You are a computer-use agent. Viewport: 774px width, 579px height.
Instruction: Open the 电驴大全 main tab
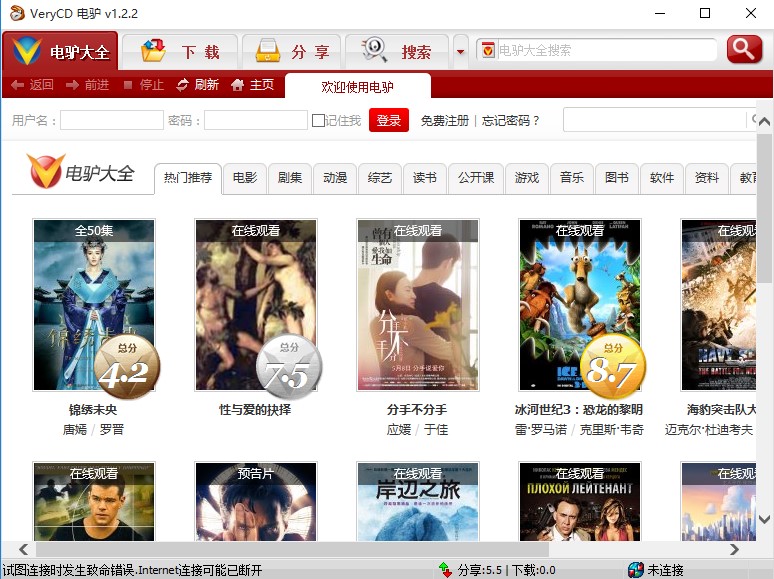tap(60, 51)
